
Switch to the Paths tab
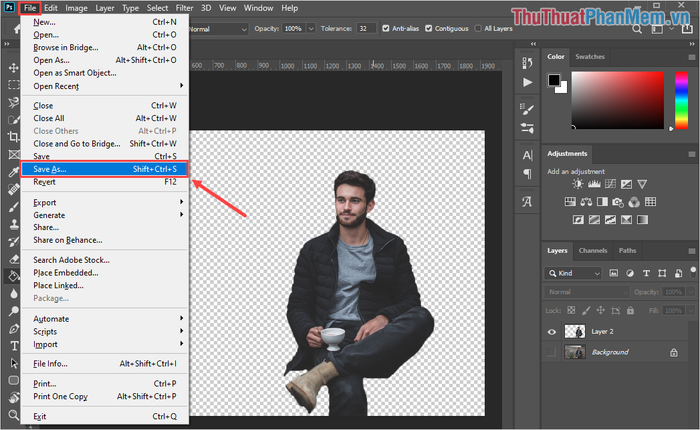[627, 250]
